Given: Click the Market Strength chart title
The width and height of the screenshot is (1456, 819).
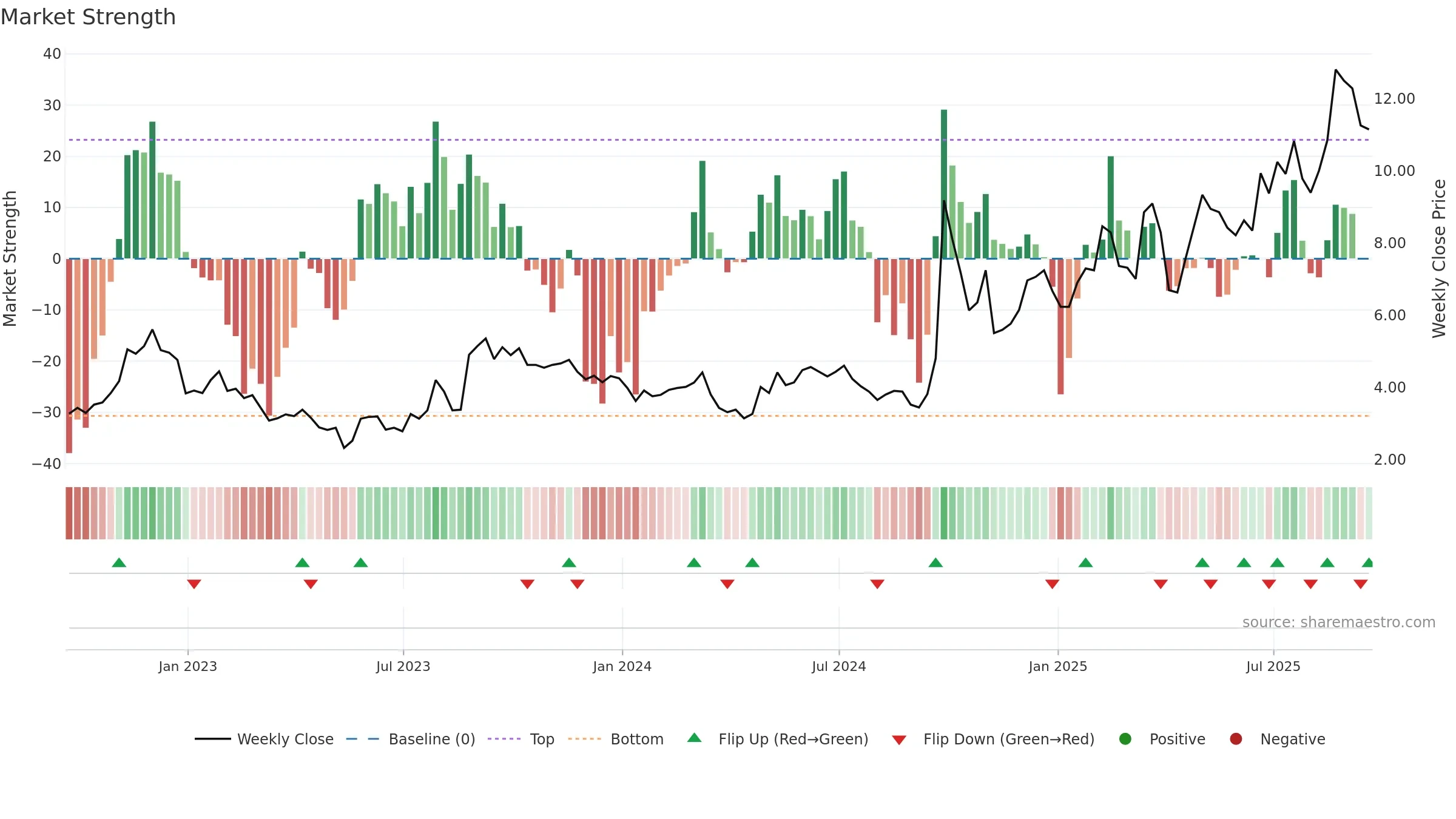Looking at the screenshot, I should point(88,17).
